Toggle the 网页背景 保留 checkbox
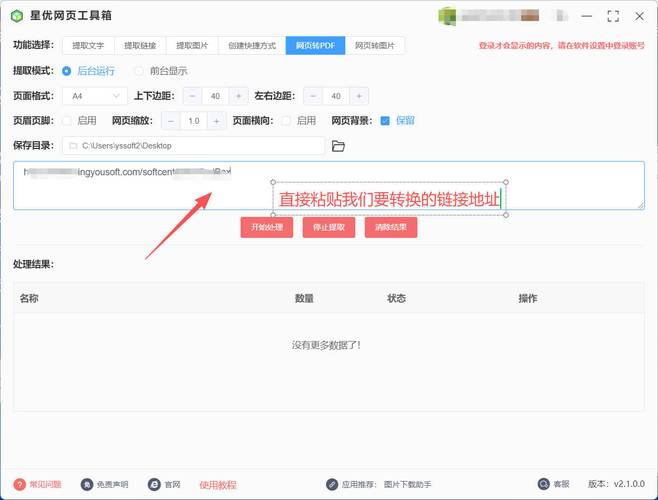 point(385,121)
